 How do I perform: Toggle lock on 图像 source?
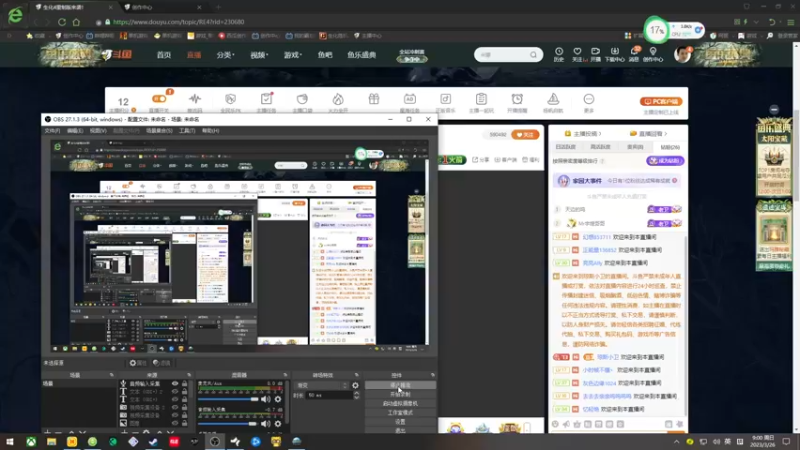point(185,423)
